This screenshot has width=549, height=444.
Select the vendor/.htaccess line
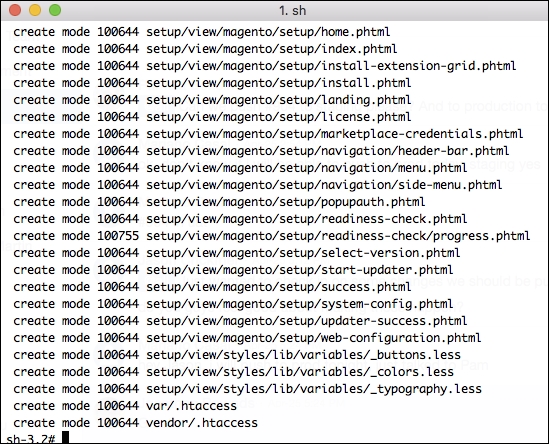click(x=135, y=423)
